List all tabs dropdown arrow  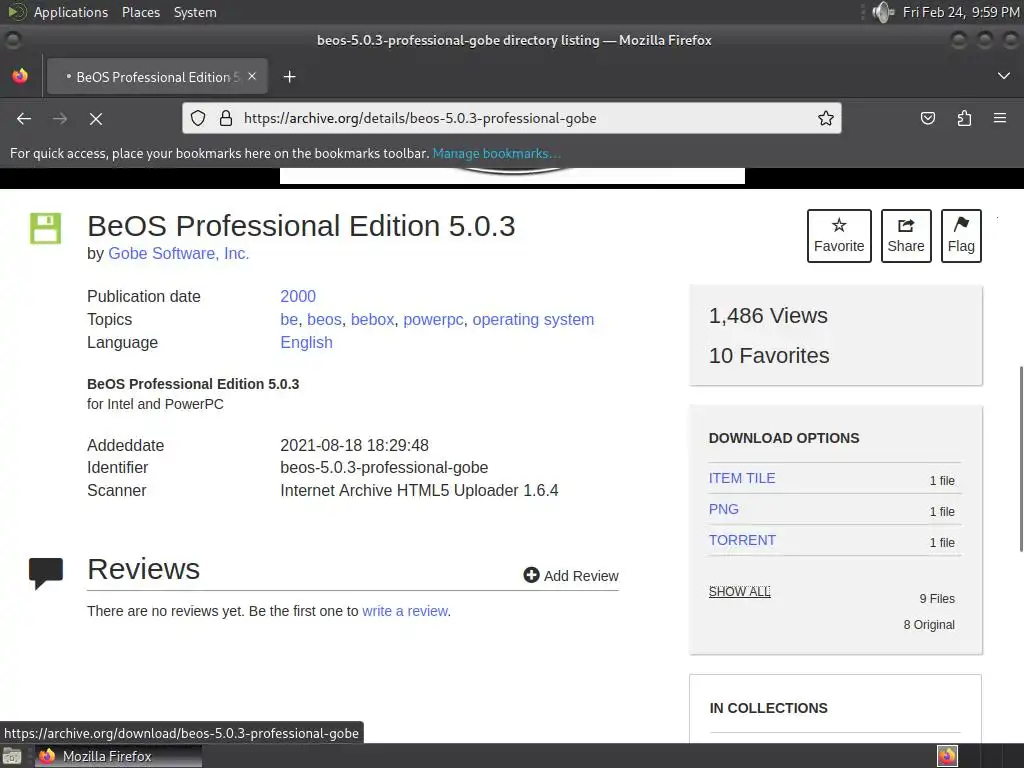pyautogui.click(x=1004, y=76)
